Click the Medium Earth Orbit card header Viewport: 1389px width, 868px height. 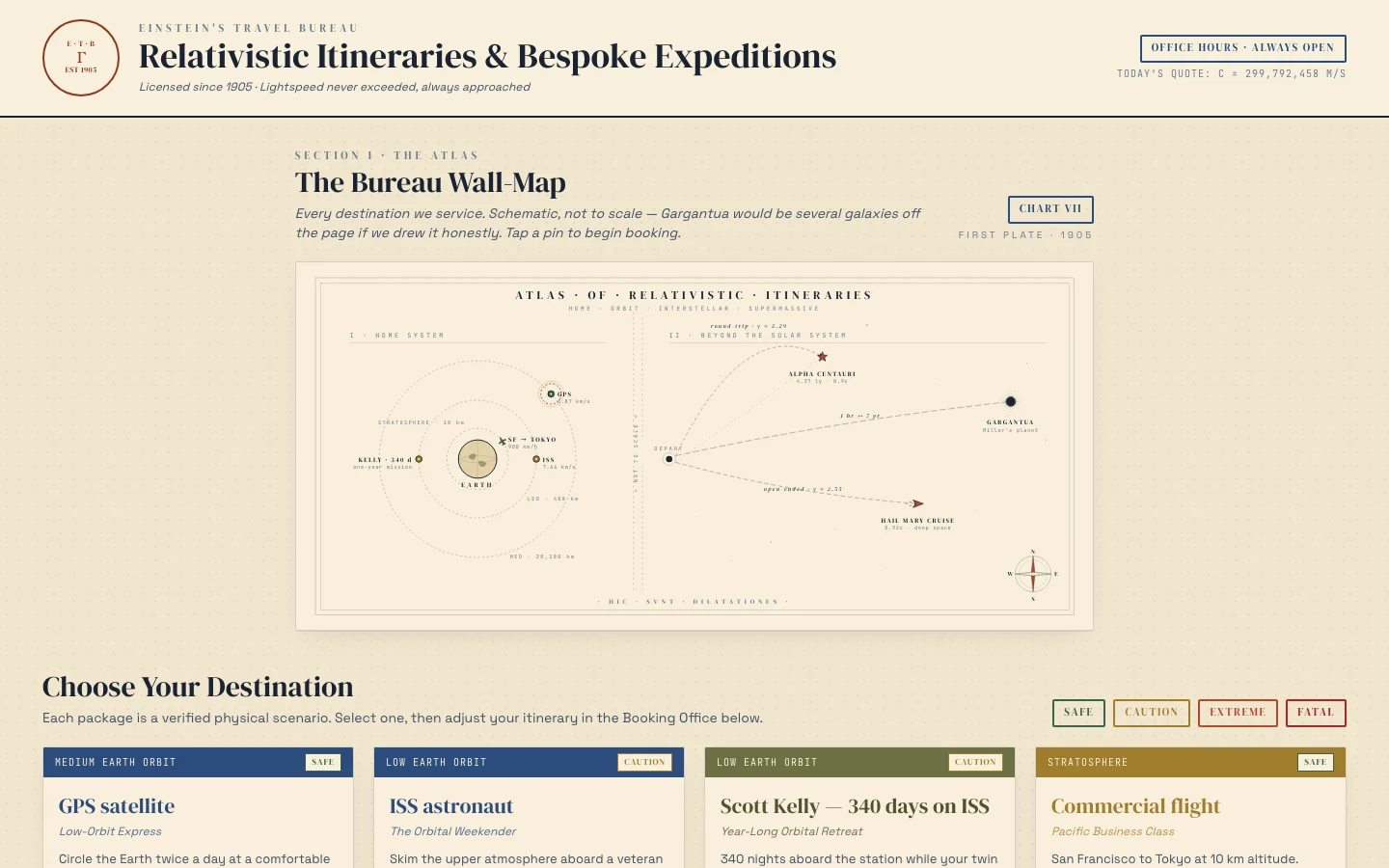coord(198,762)
